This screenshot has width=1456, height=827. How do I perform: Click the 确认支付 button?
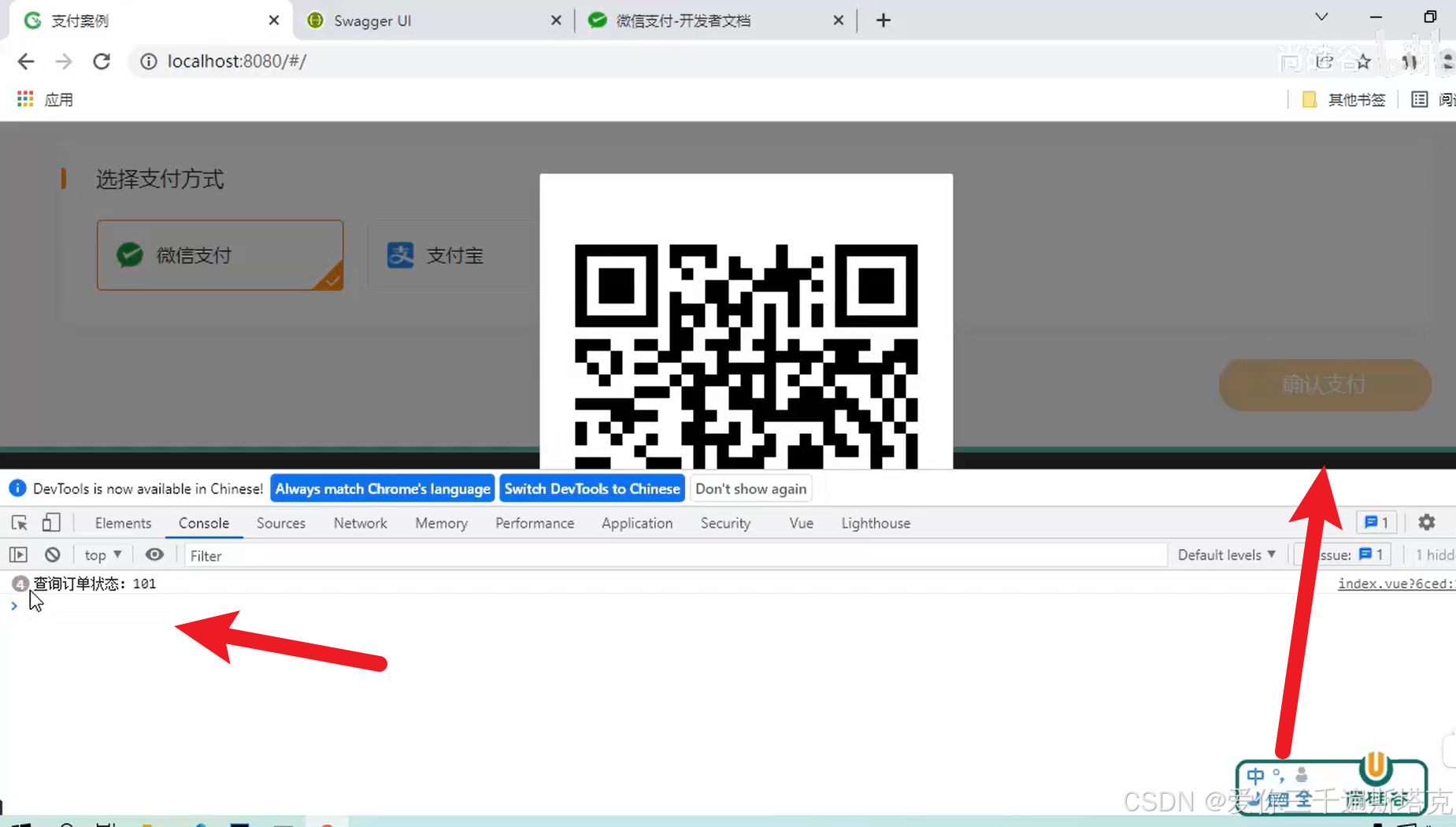coord(1324,385)
